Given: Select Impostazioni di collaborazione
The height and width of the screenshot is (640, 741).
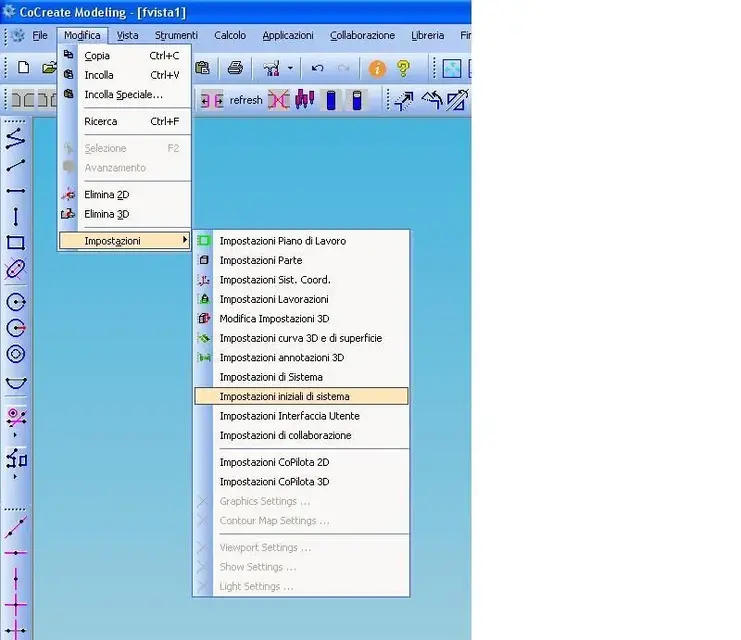Looking at the screenshot, I should (301, 435).
